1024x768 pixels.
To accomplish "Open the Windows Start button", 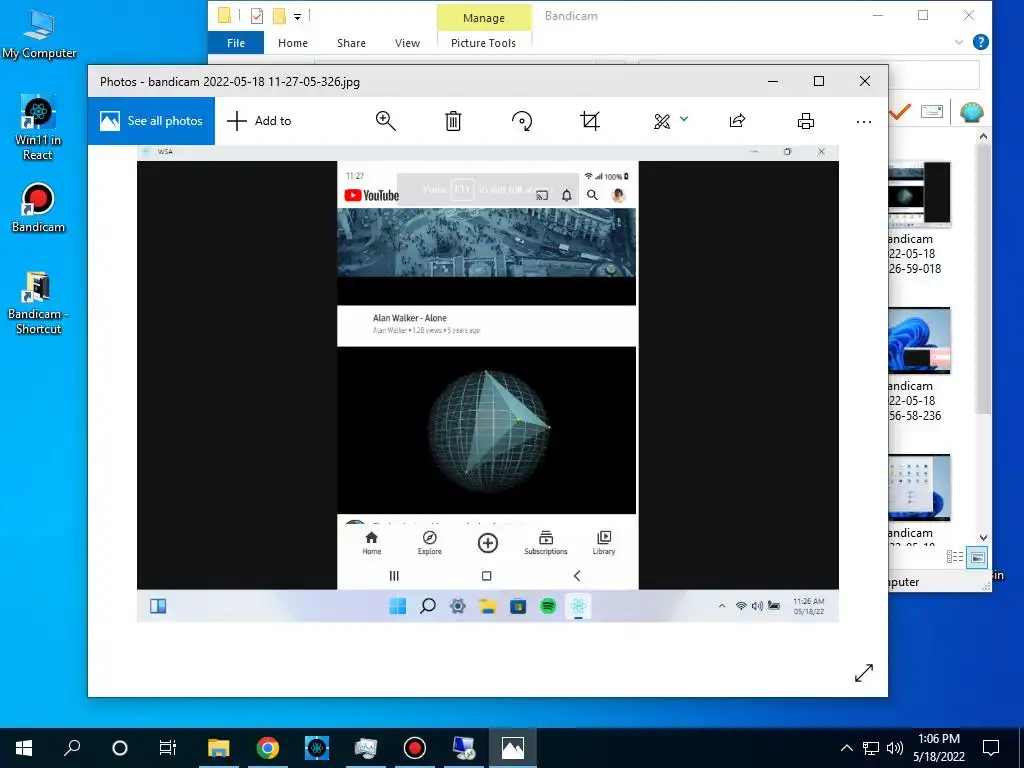I will (24, 748).
